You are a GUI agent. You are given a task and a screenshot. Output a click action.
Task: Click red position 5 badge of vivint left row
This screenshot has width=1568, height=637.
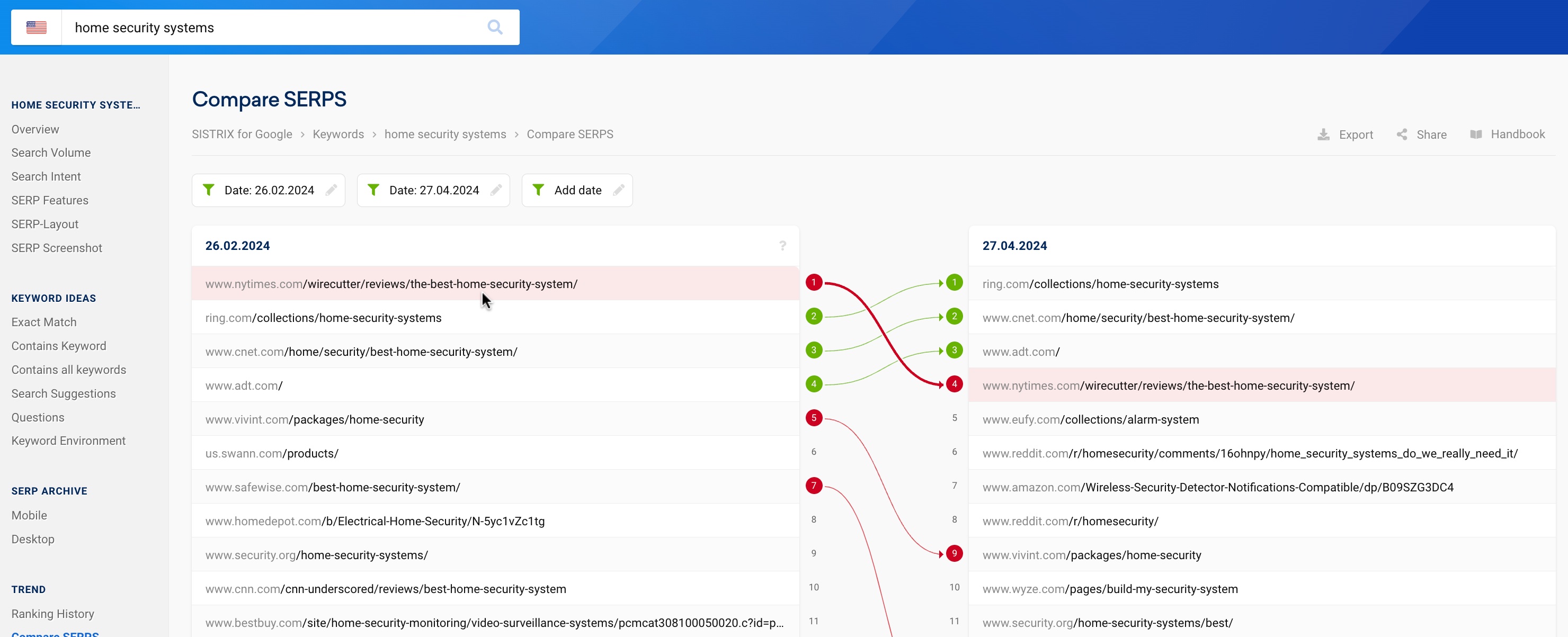click(814, 418)
